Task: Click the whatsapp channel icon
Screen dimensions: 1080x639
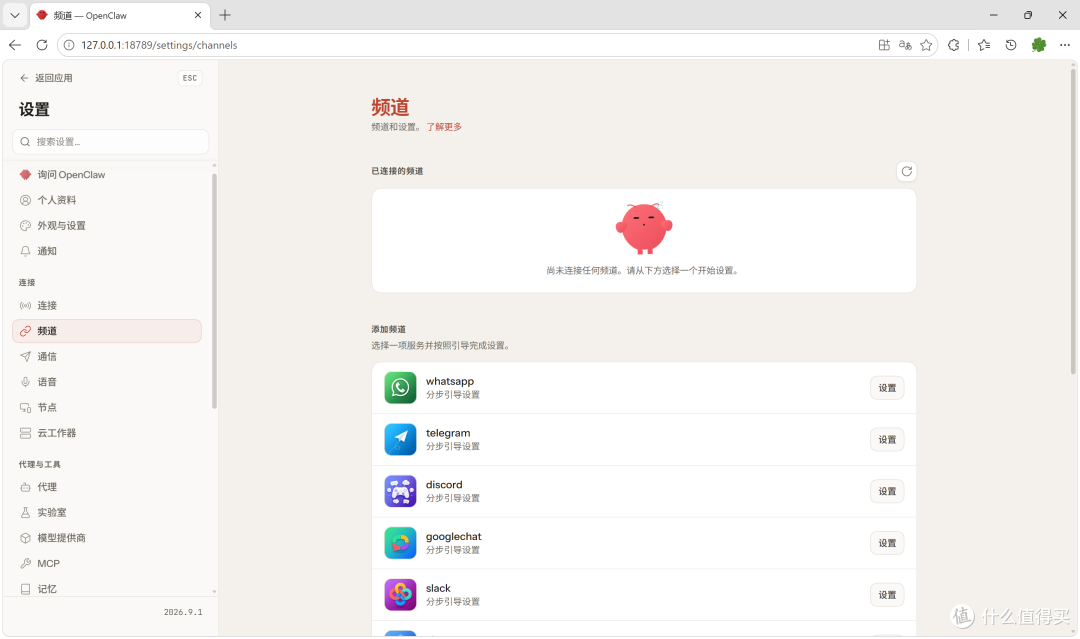Action: [400, 388]
